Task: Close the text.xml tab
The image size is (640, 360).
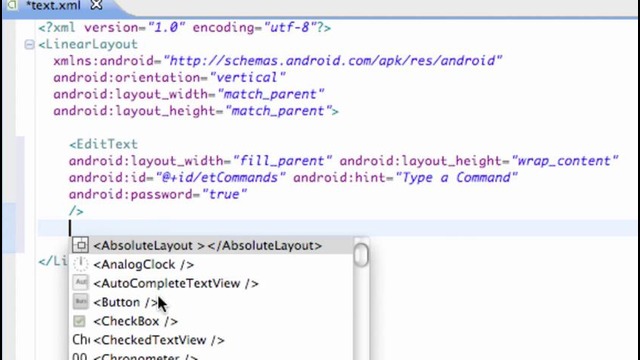Action: 96,5
